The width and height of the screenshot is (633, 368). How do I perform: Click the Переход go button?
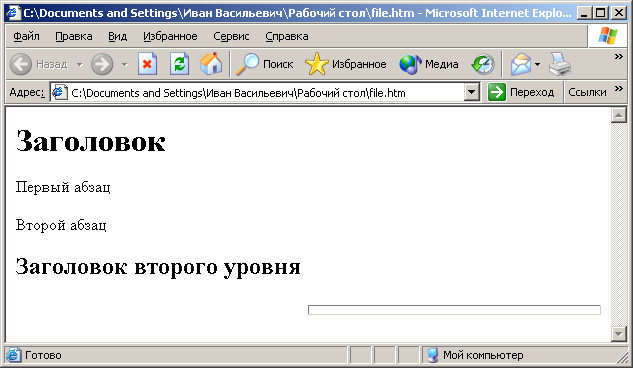click(x=521, y=92)
